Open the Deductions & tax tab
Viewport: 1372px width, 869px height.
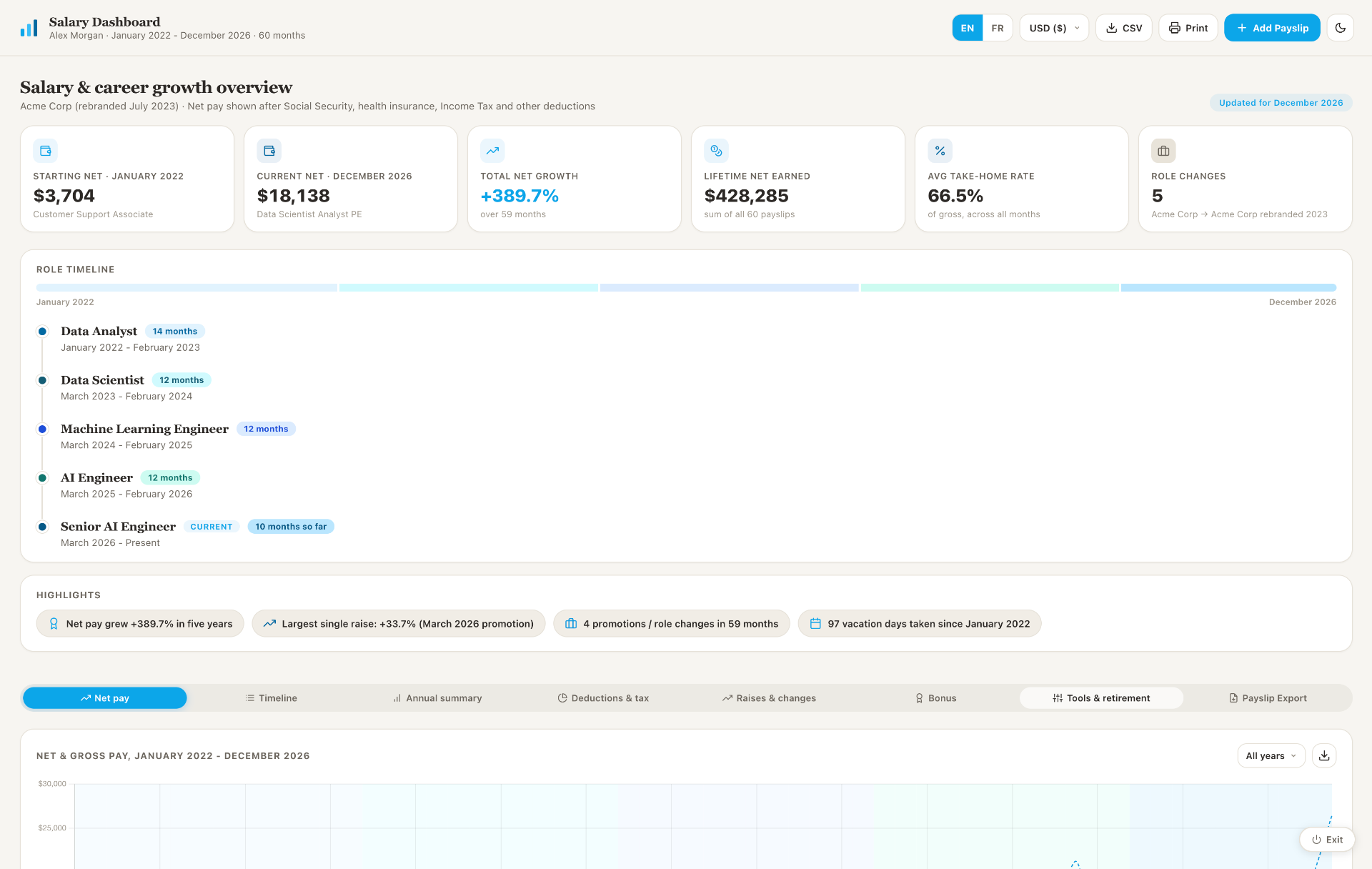[x=603, y=698]
